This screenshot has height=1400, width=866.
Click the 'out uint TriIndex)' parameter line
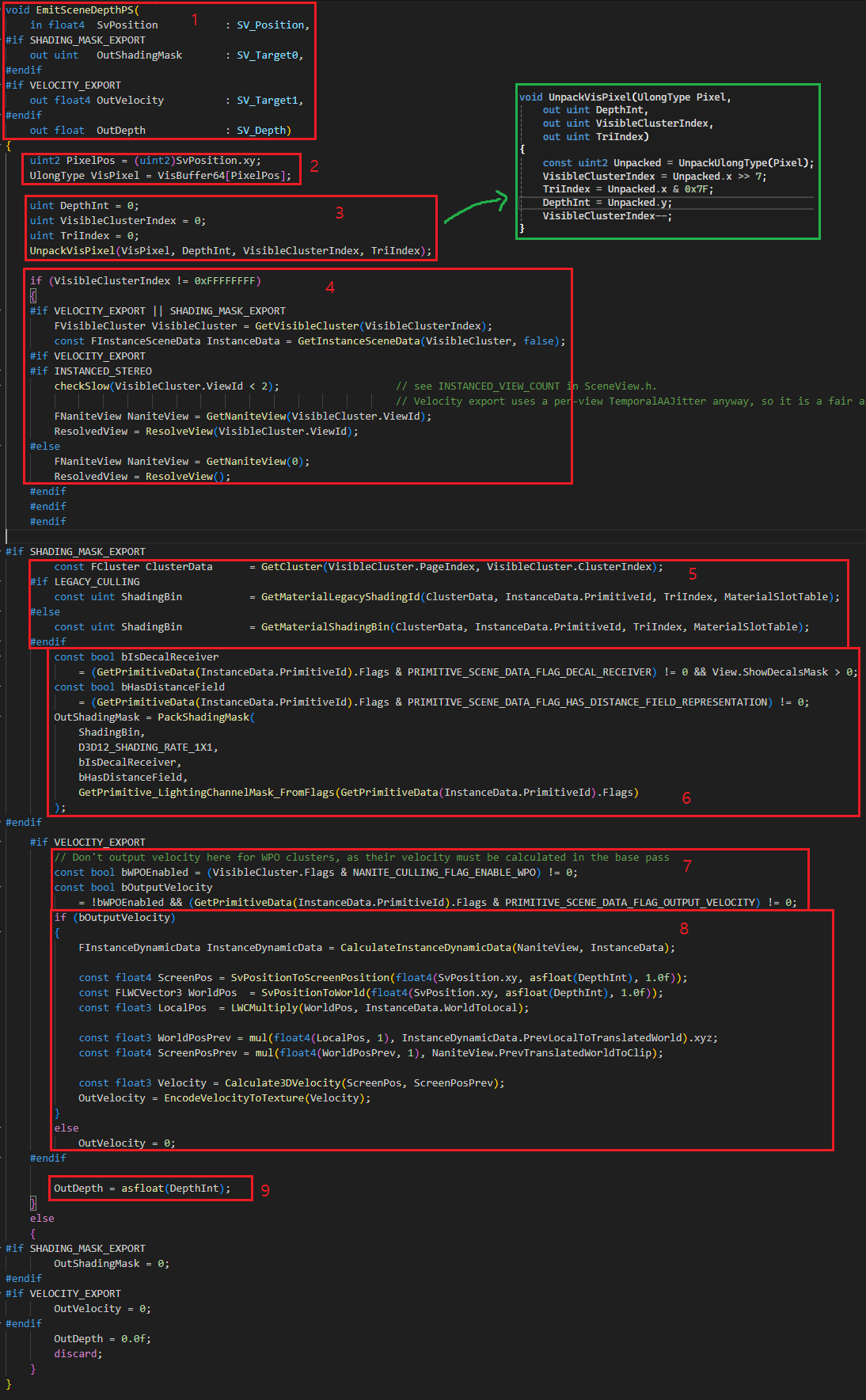pyautogui.click(x=596, y=137)
